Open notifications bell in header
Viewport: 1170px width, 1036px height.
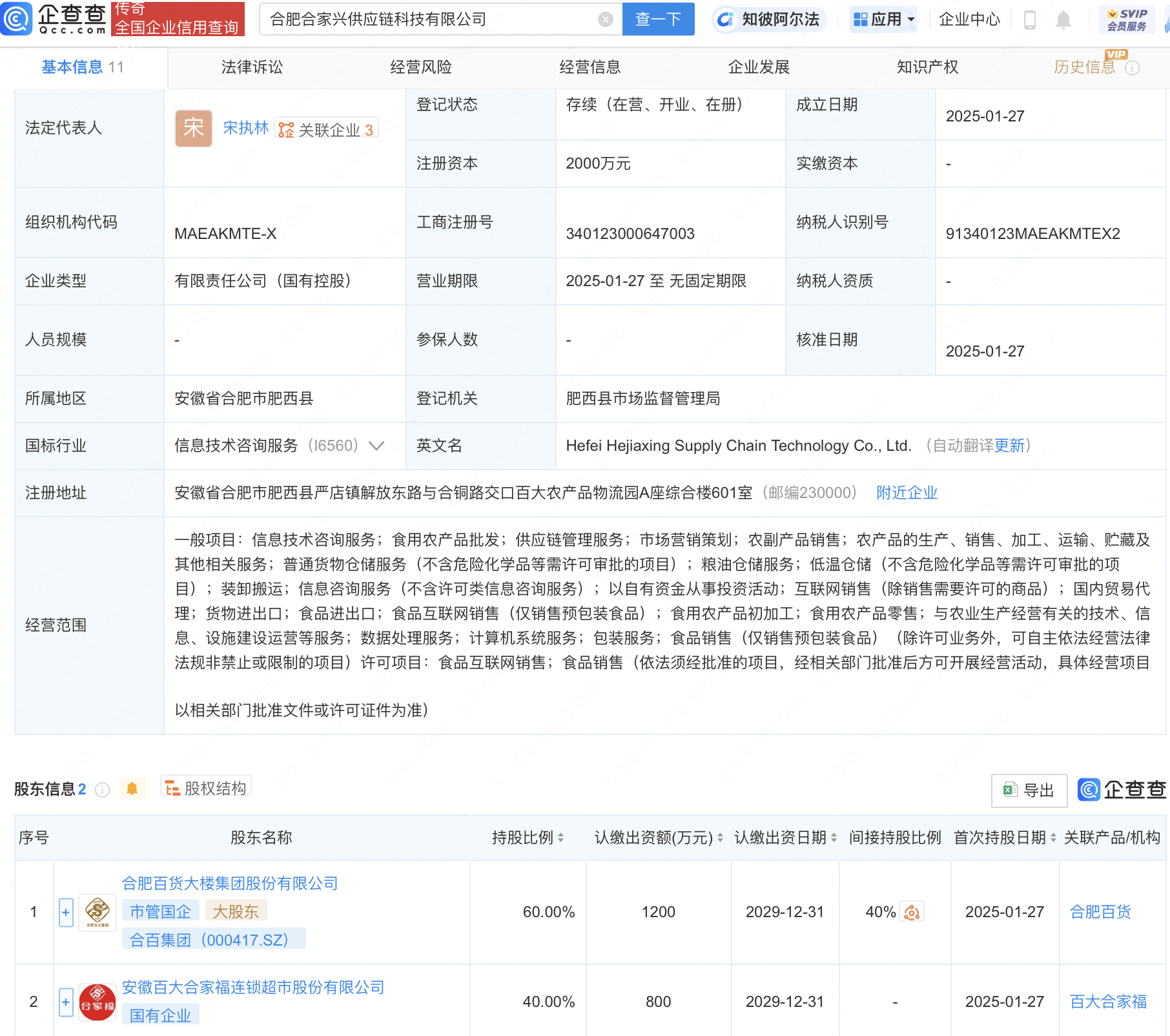[1063, 20]
